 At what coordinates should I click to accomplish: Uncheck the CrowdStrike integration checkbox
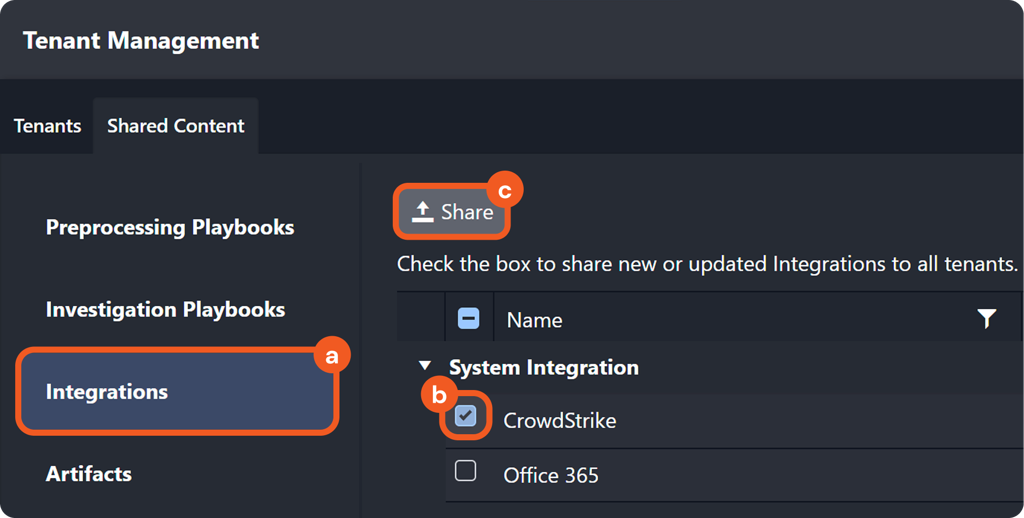[x=466, y=417]
